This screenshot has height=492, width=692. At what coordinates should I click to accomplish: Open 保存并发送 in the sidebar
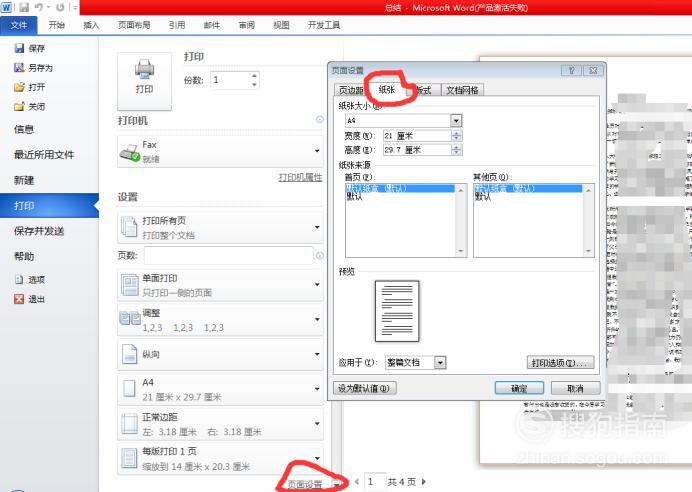pyautogui.click(x=39, y=231)
